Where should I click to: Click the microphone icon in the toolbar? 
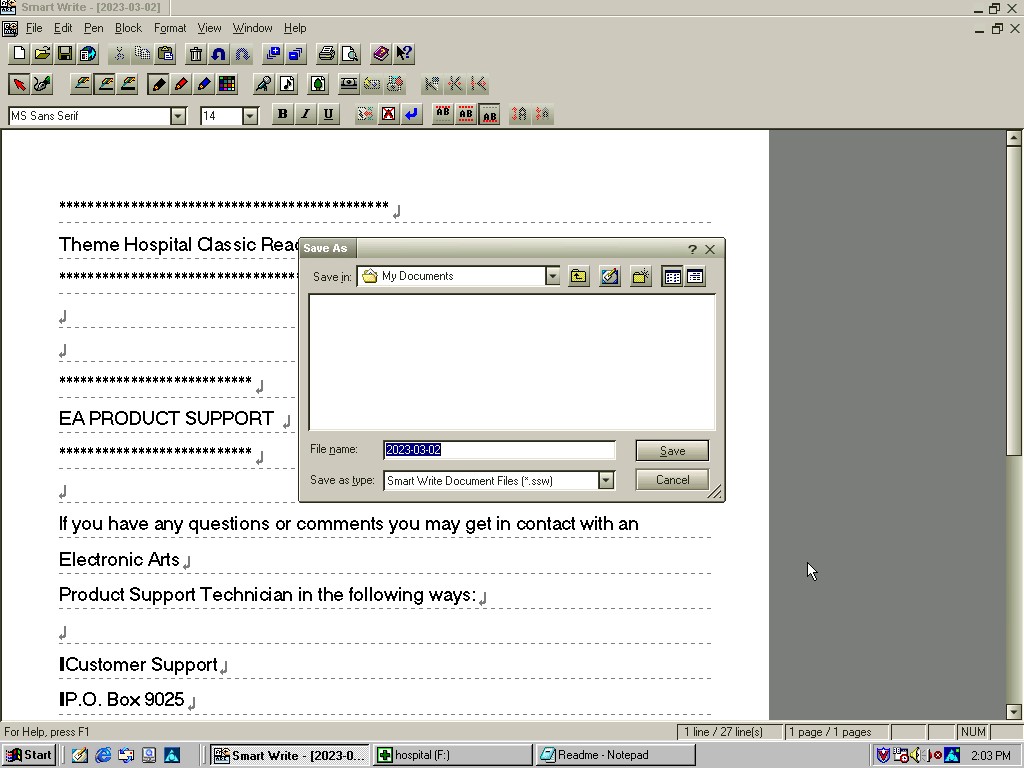[x=263, y=85]
